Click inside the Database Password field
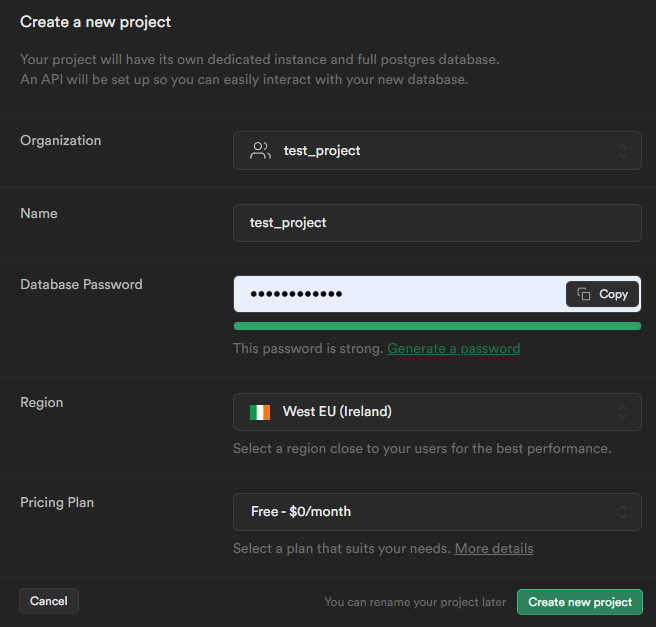This screenshot has height=627, width=656. coord(400,294)
